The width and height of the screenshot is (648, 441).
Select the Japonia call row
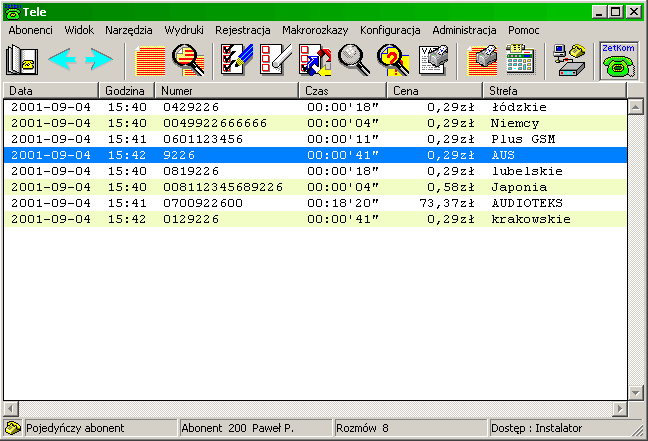point(315,187)
